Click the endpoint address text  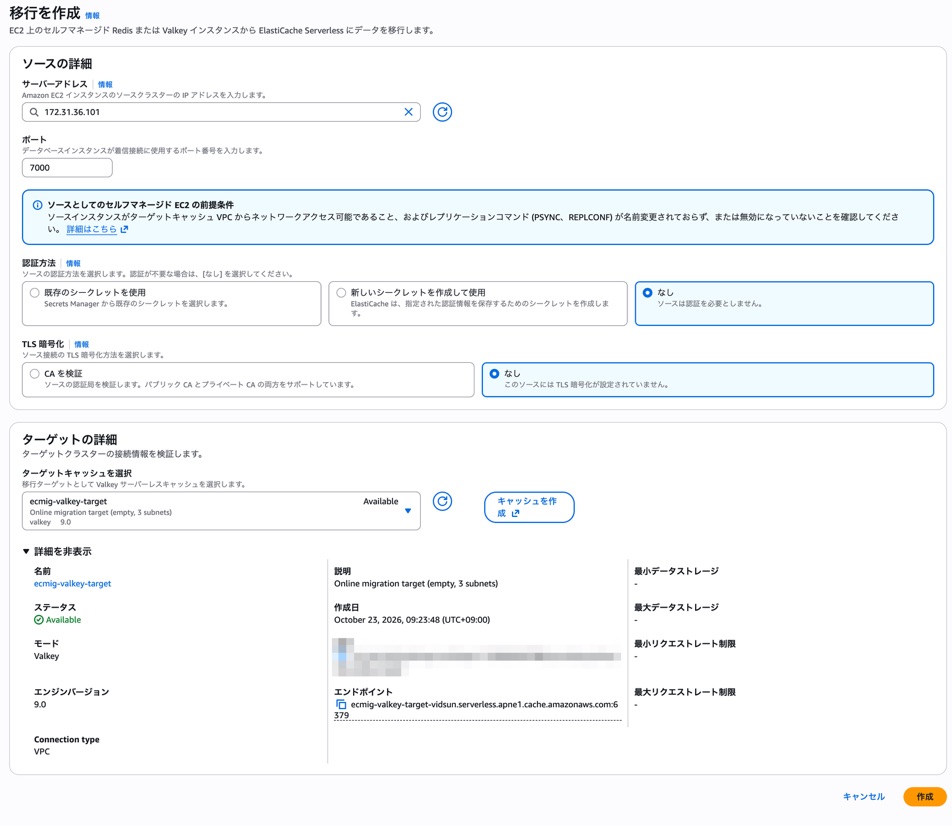pyautogui.click(x=477, y=710)
